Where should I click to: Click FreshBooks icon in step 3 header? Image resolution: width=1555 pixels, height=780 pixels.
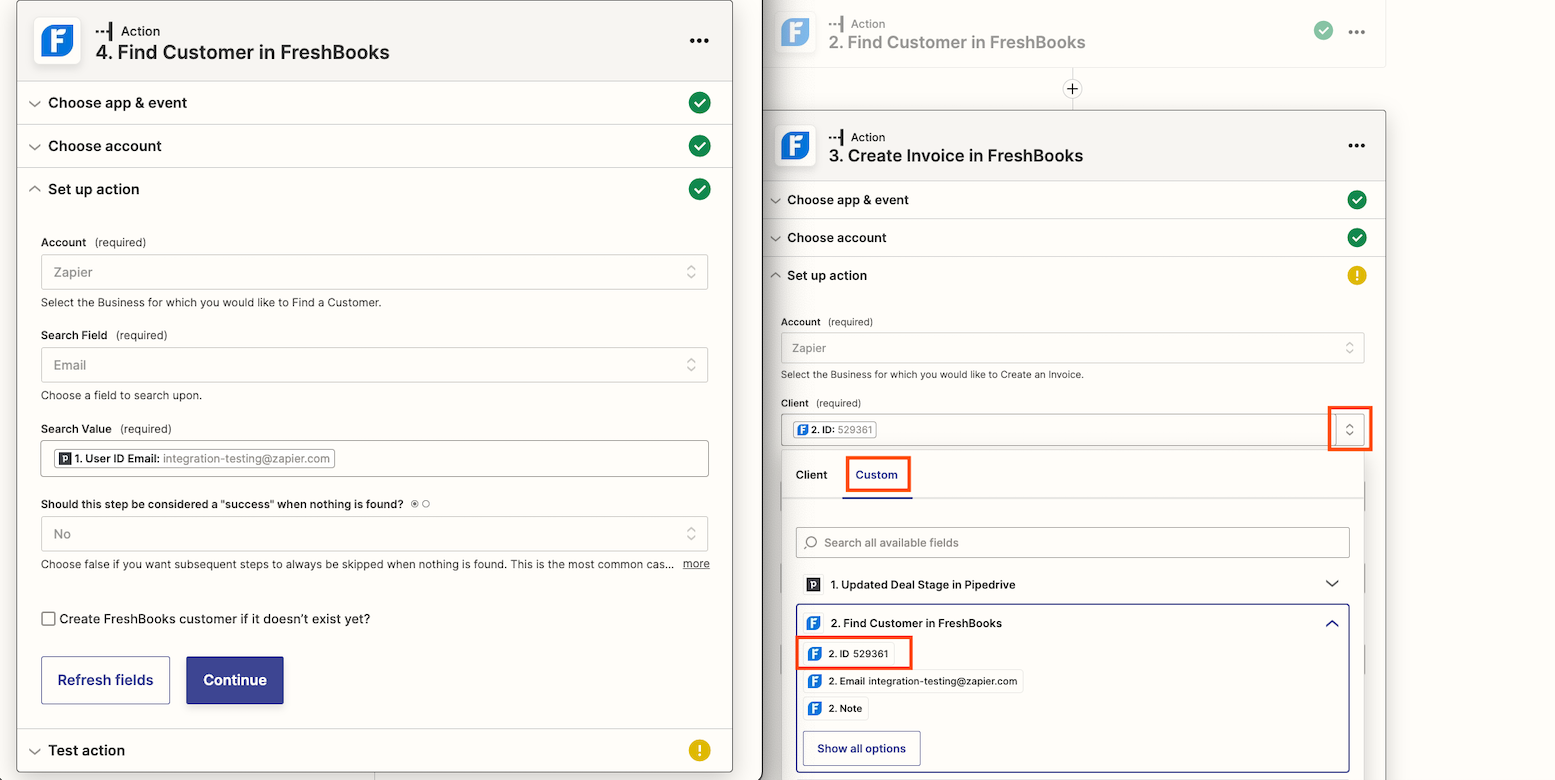796,145
